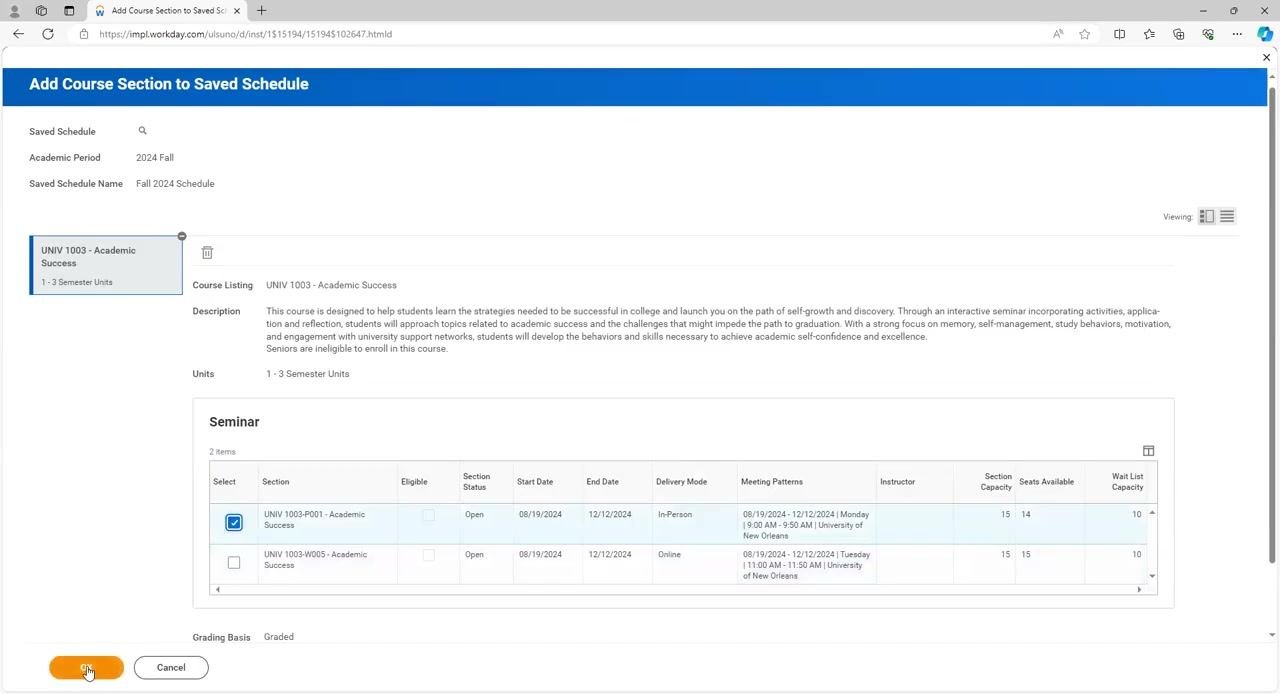Image resolution: width=1280 pixels, height=694 pixels.
Task: Open the browser workspaces icon
Action: pyautogui.click(x=41, y=11)
